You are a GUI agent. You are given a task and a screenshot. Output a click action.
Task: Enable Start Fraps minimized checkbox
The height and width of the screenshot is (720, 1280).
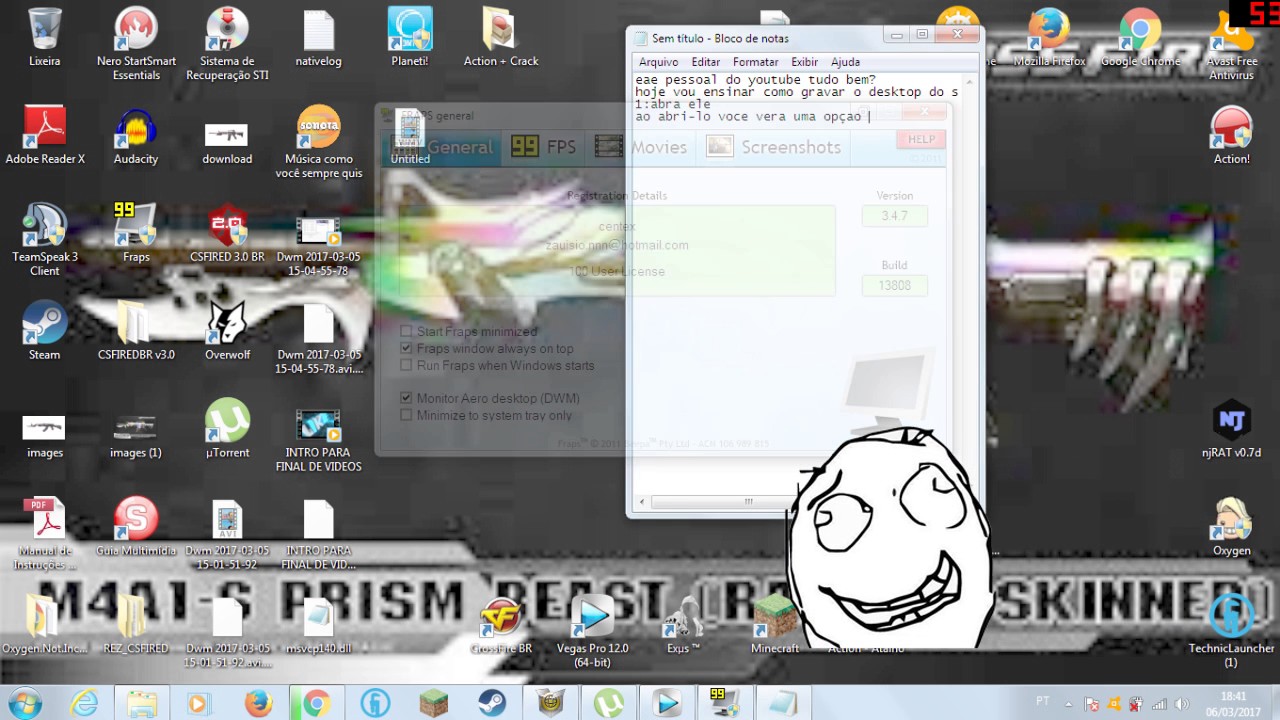(406, 331)
